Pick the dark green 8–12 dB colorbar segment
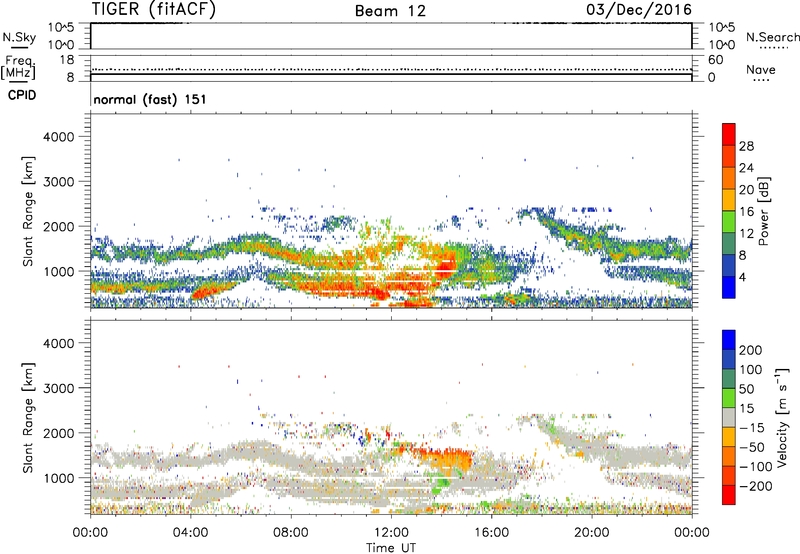 (729, 243)
